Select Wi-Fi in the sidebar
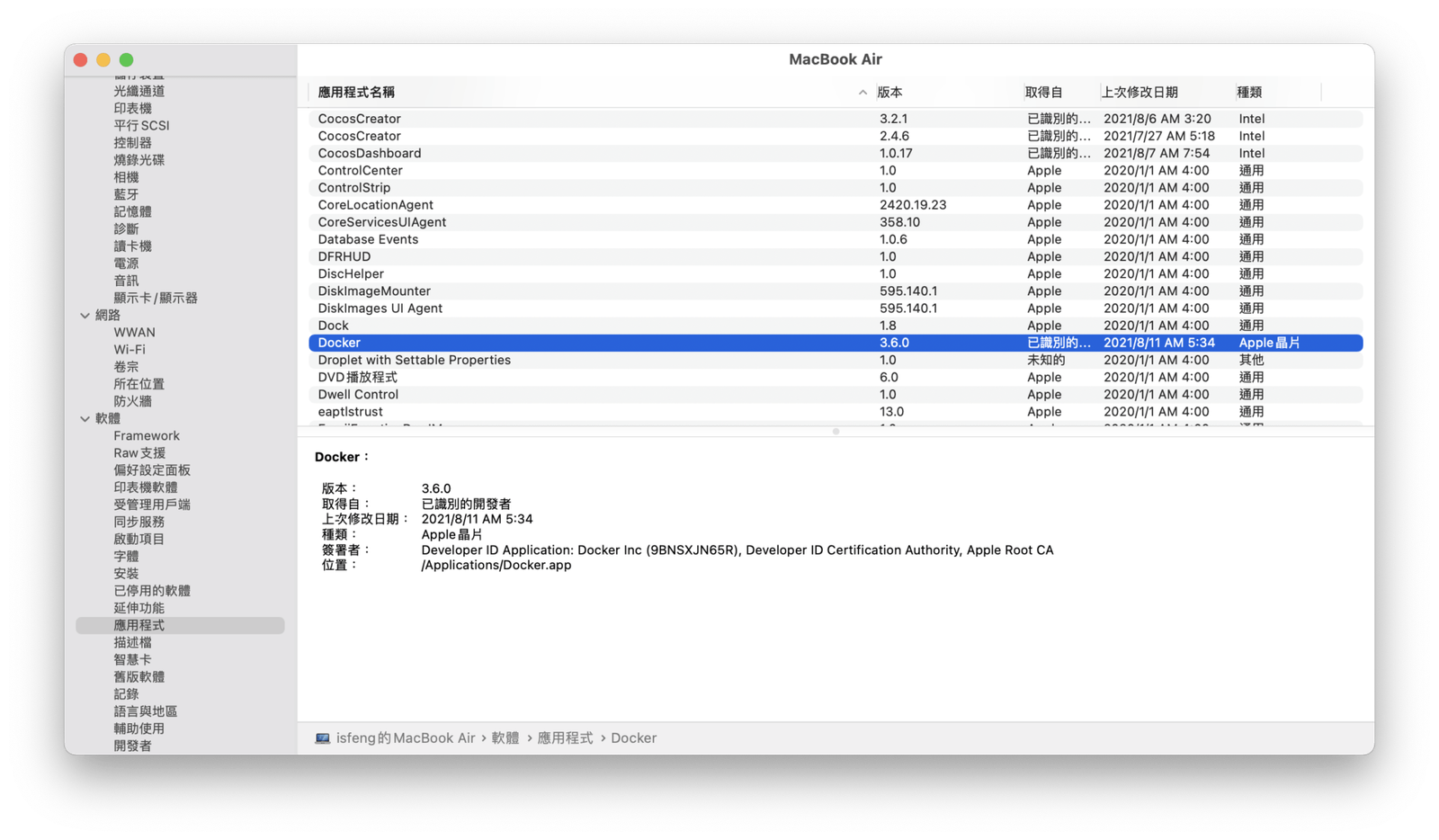This screenshot has height=840, width=1439. tap(130, 350)
